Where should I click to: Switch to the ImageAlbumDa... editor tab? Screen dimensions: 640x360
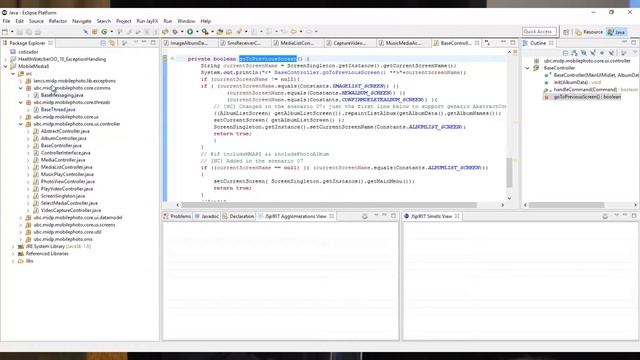tap(189, 43)
